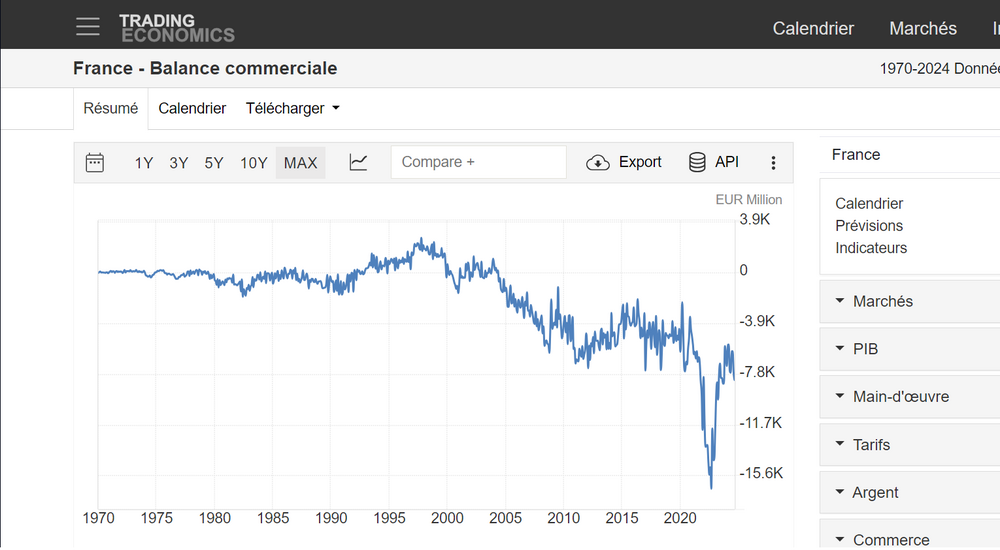
Task: Click the Trading Economics logo
Action: click(176, 28)
